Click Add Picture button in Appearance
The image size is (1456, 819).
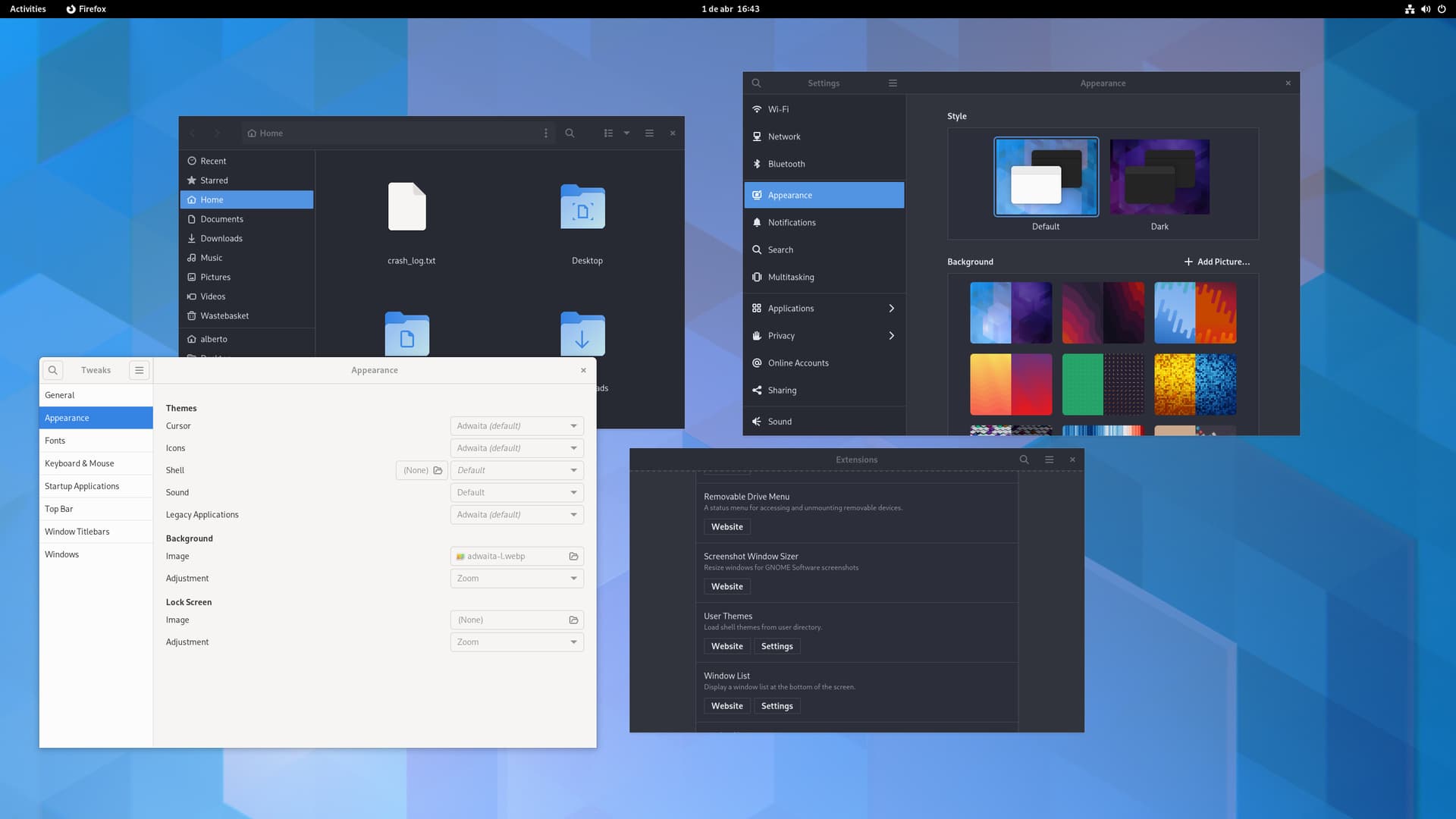tap(1216, 262)
